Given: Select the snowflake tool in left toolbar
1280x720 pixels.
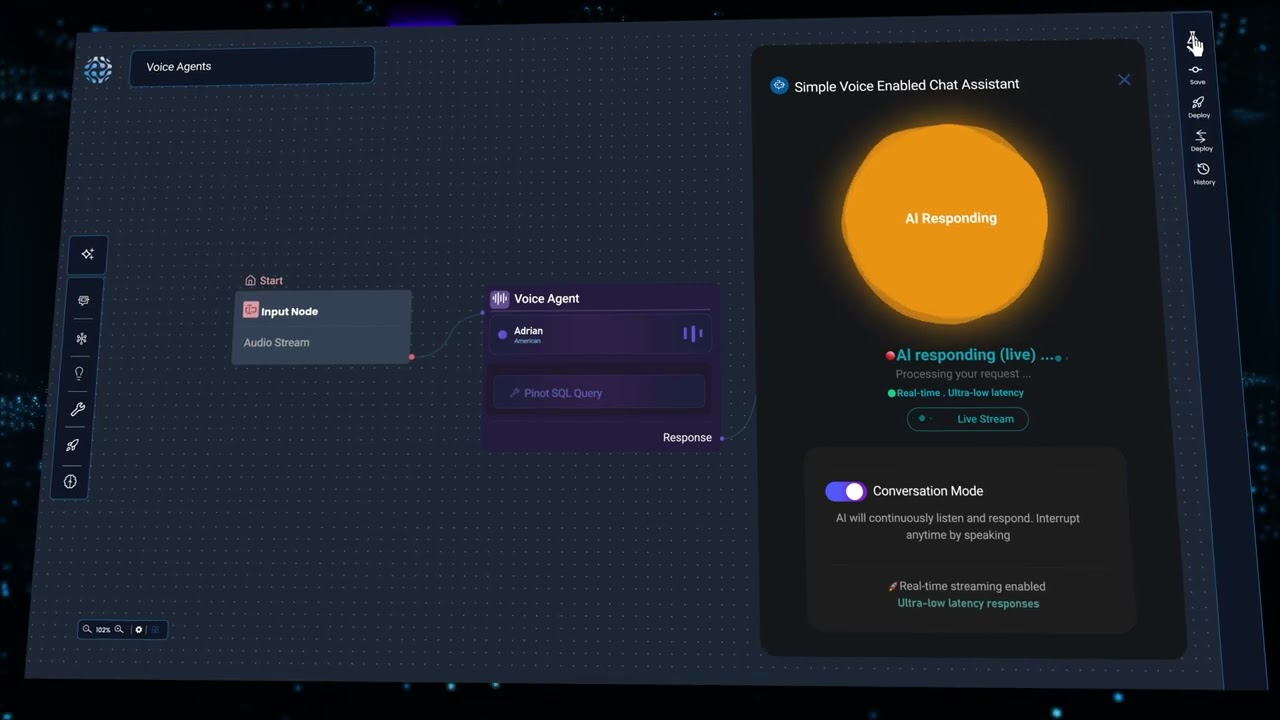Looking at the screenshot, I should tap(82, 338).
